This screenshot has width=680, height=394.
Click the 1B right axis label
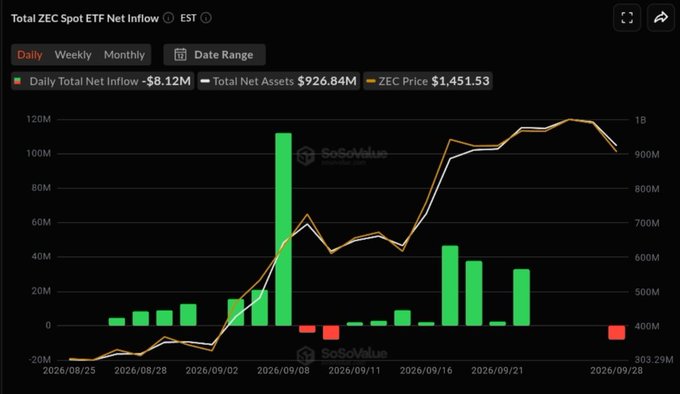[x=640, y=120]
